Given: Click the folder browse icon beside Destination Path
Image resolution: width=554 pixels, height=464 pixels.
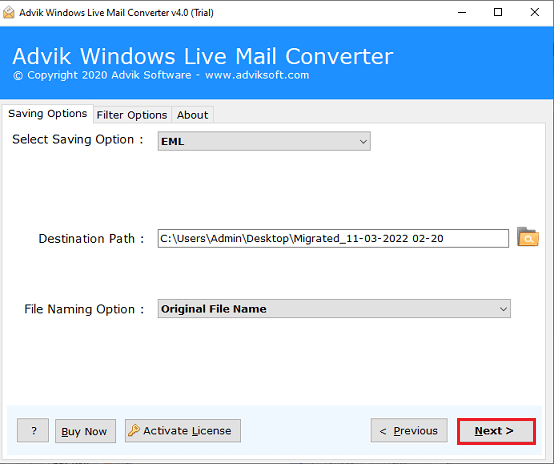Looking at the screenshot, I should pyautogui.click(x=528, y=237).
